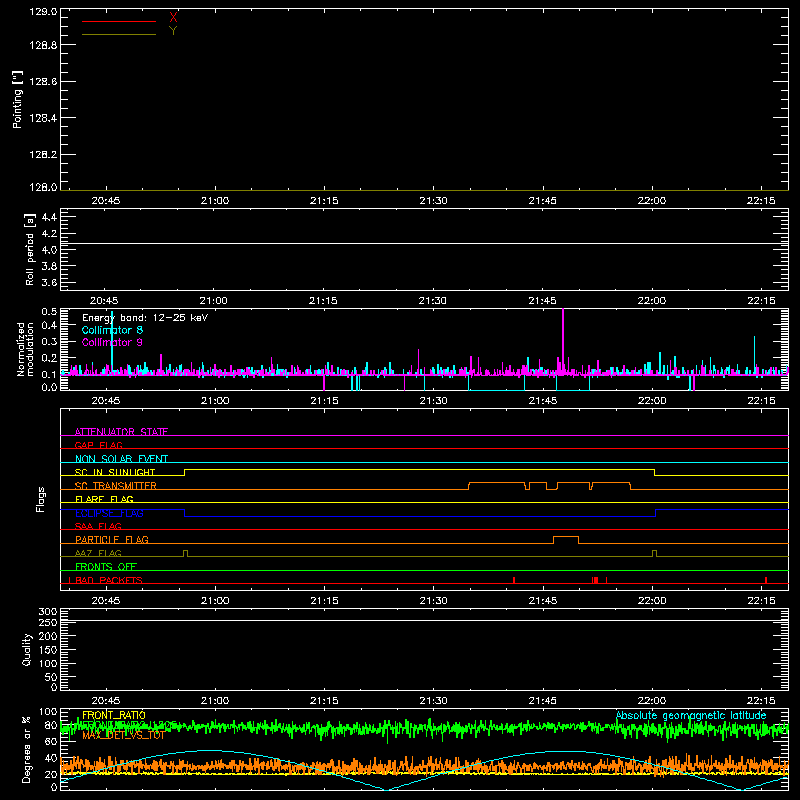
Task: Click the red X legend label
Action: coord(173,18)
